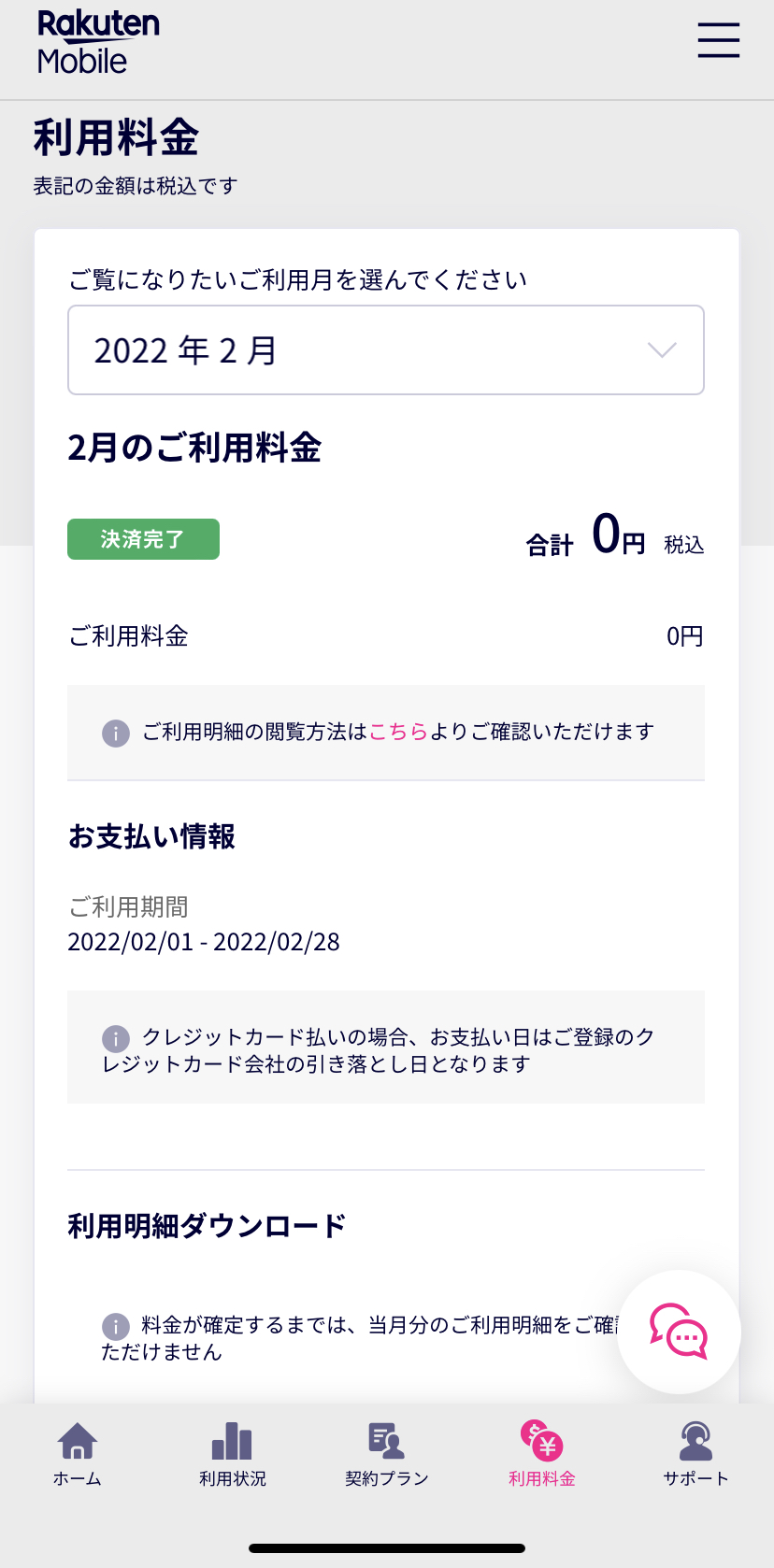Tap info icon beside credit card note
Image resolution: width=774 pixels, height=1568 pixels.
point(116,1038)
